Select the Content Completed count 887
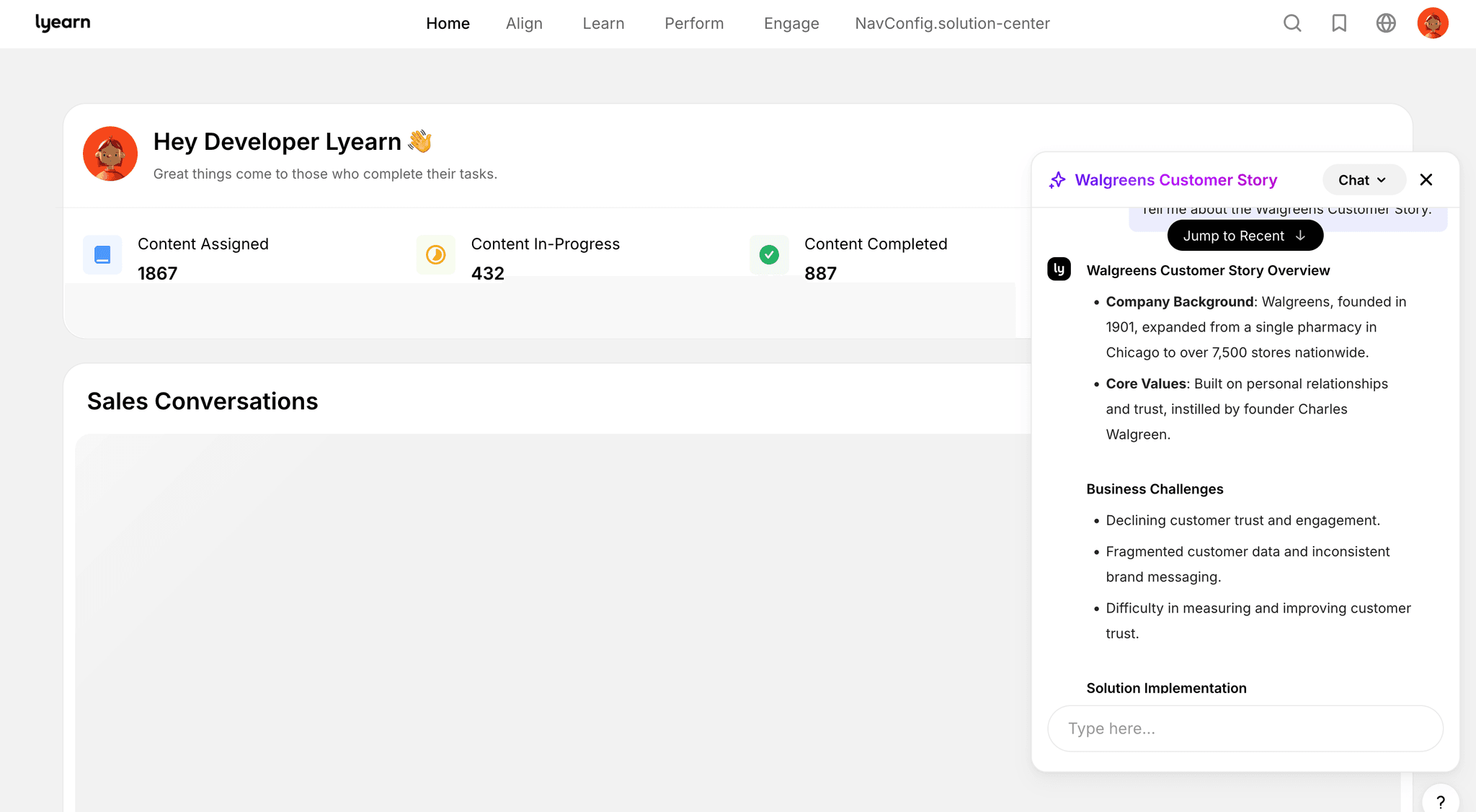The height and width of the screenshot is (812, 1476). [820, 273]
